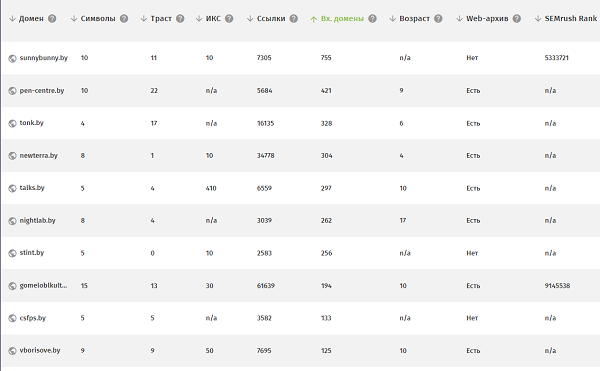Open help icon next to Web-архив header
Image resolution: width=600 pixels, height=371 pixels.
[517, 18]
